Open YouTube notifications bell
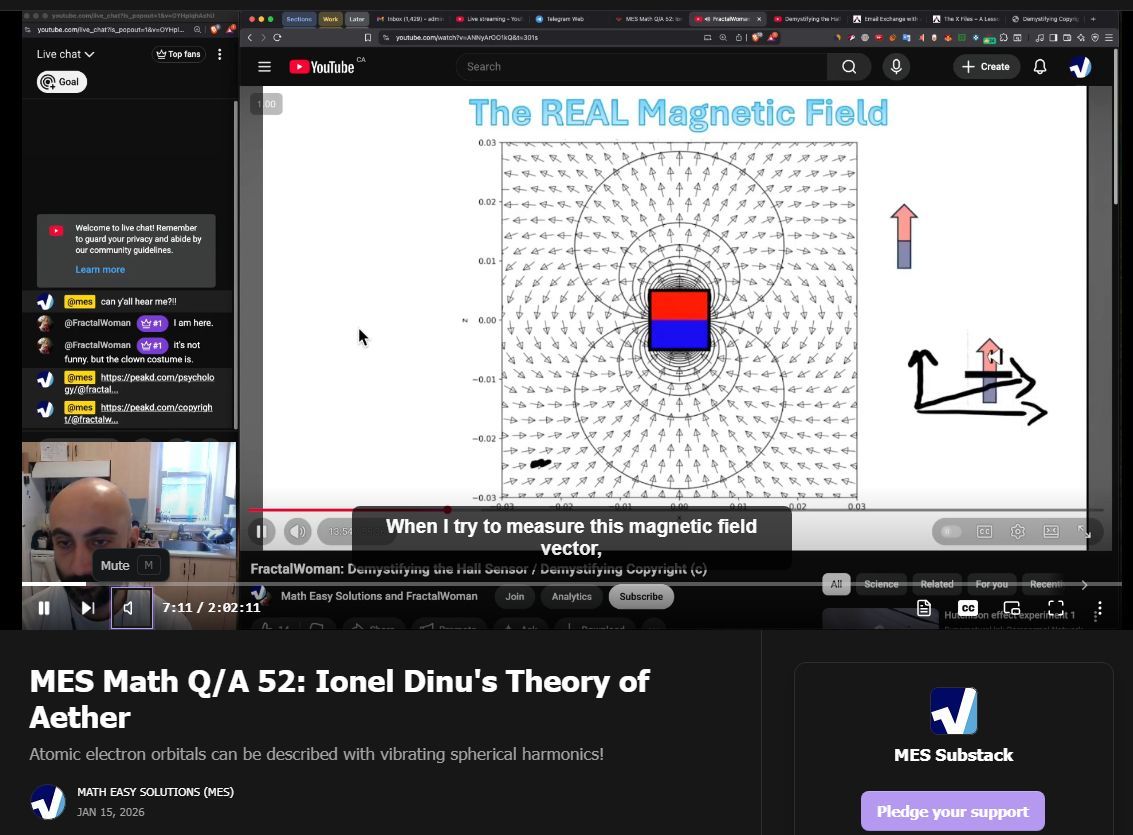This screenshot has height=835, width=1133. click(1040, 67)
